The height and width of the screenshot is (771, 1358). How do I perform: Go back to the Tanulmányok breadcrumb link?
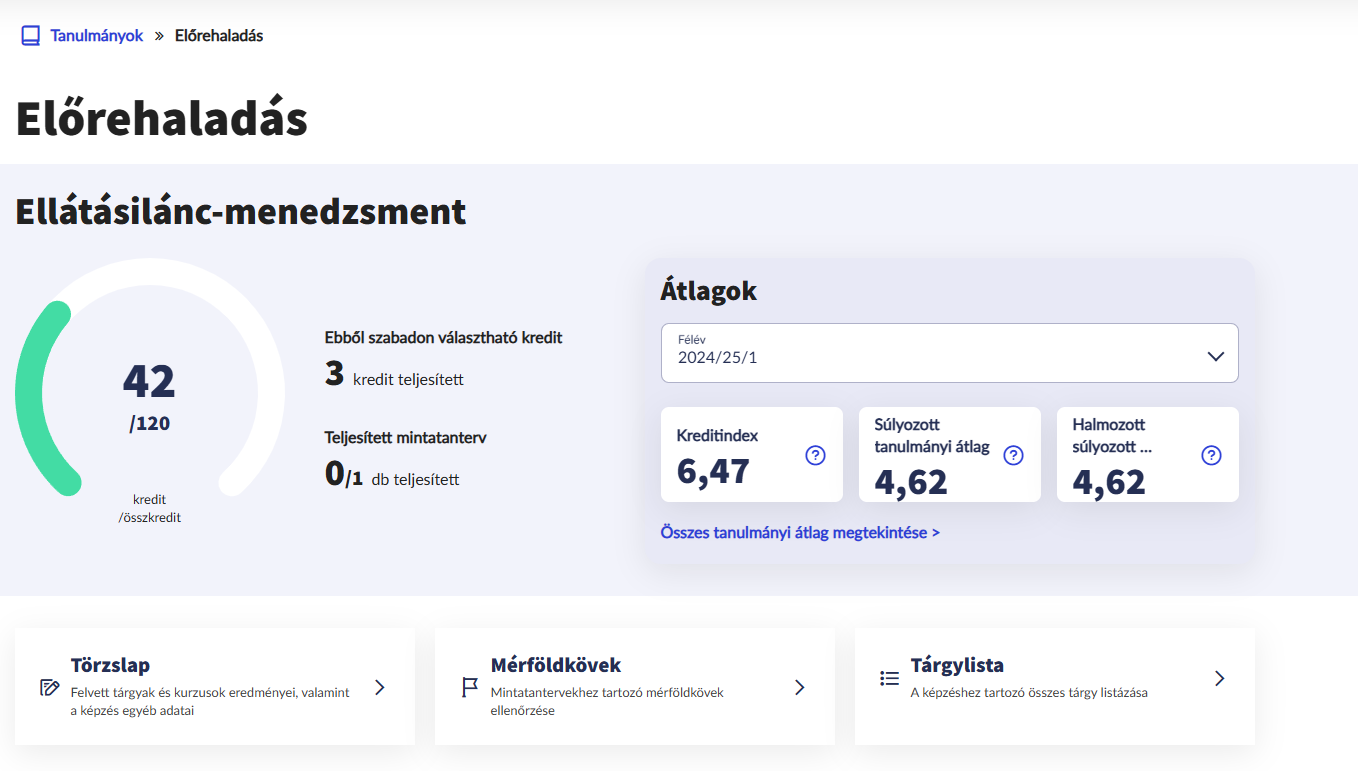pyautogui.click(x=97, y=36)
